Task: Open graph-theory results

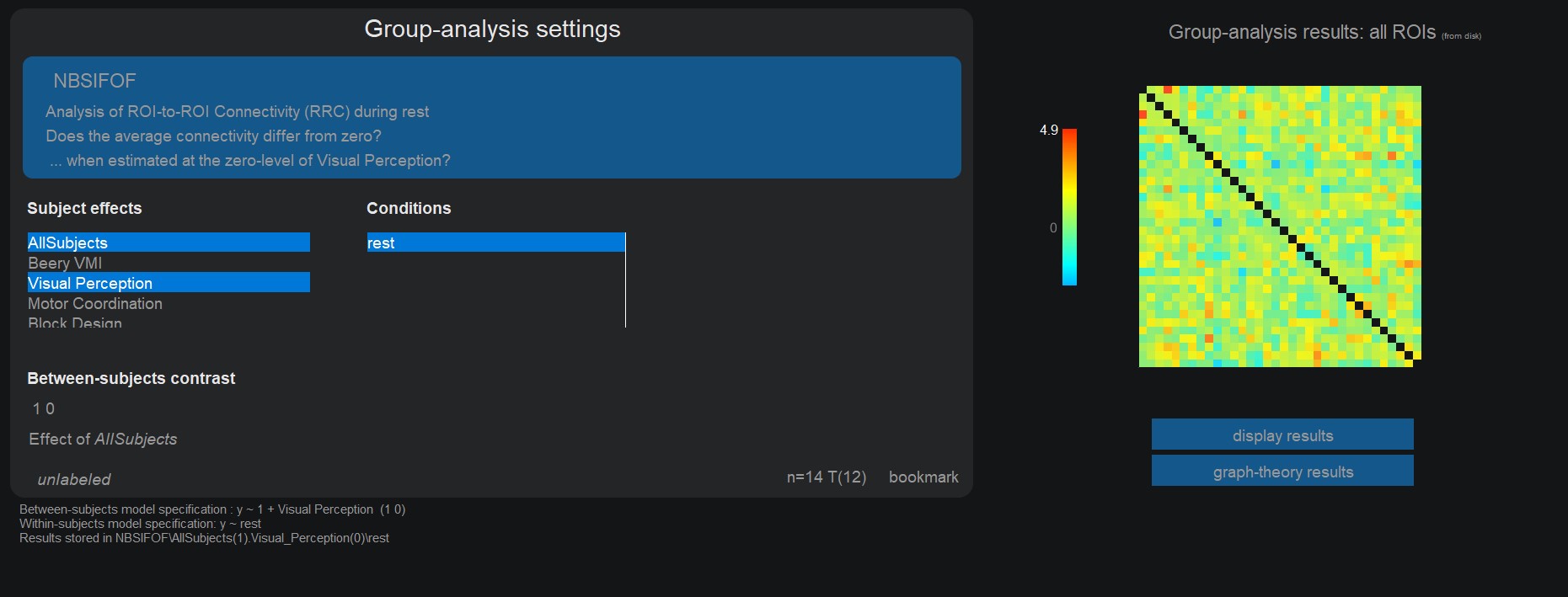Action: tap(1282, 472)
